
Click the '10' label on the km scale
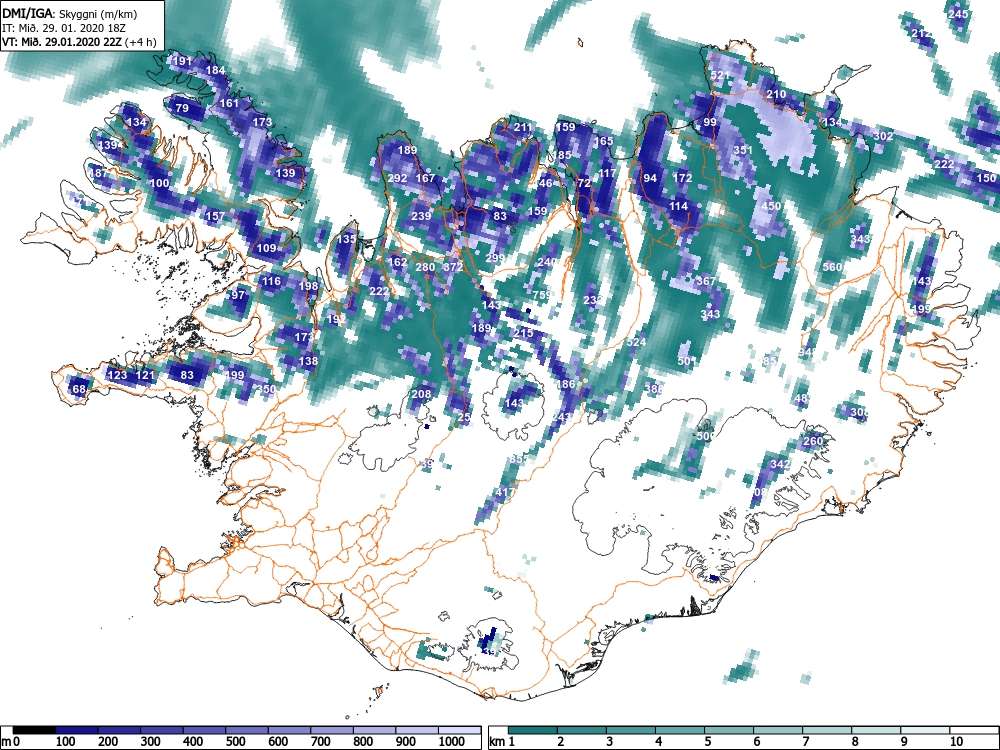click(955, 742)
